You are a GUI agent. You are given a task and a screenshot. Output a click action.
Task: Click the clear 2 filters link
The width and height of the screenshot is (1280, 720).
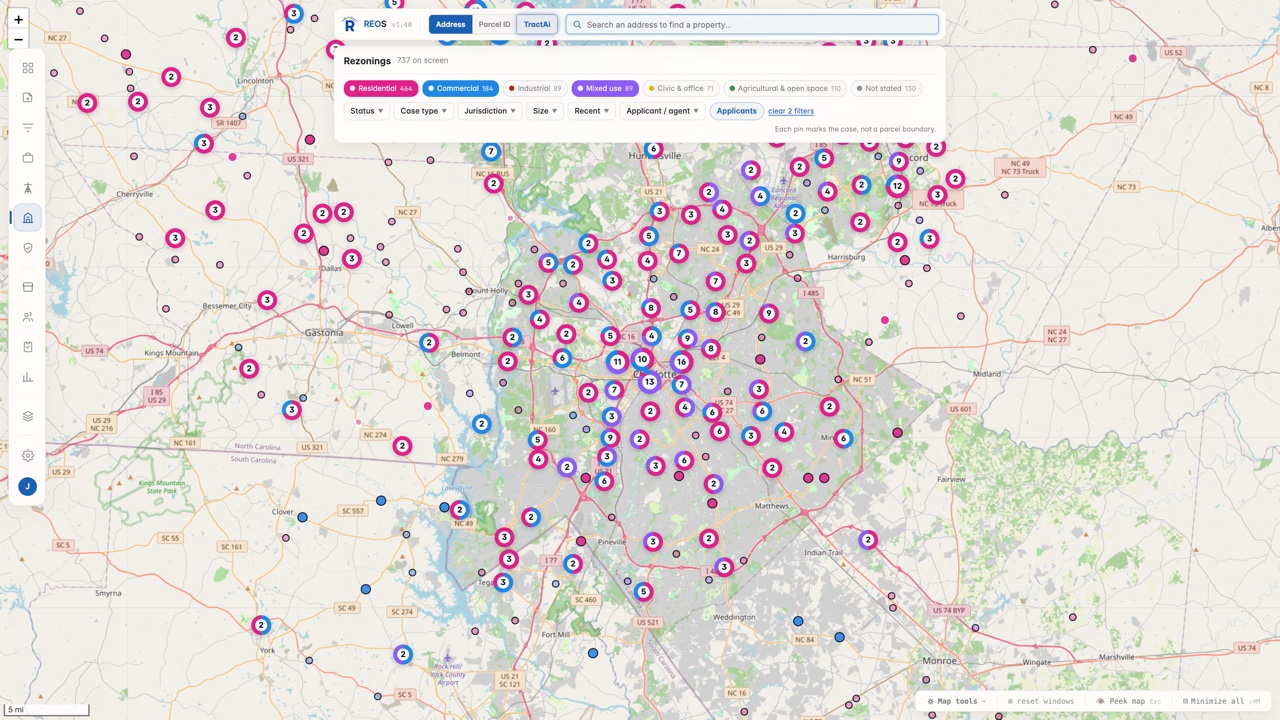791,111
